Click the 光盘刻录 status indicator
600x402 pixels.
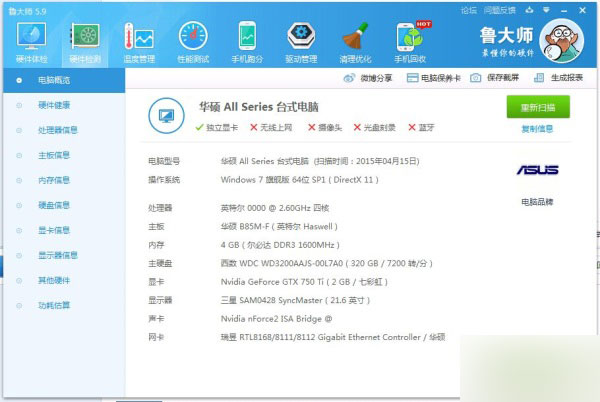click(x=374, y=127)
